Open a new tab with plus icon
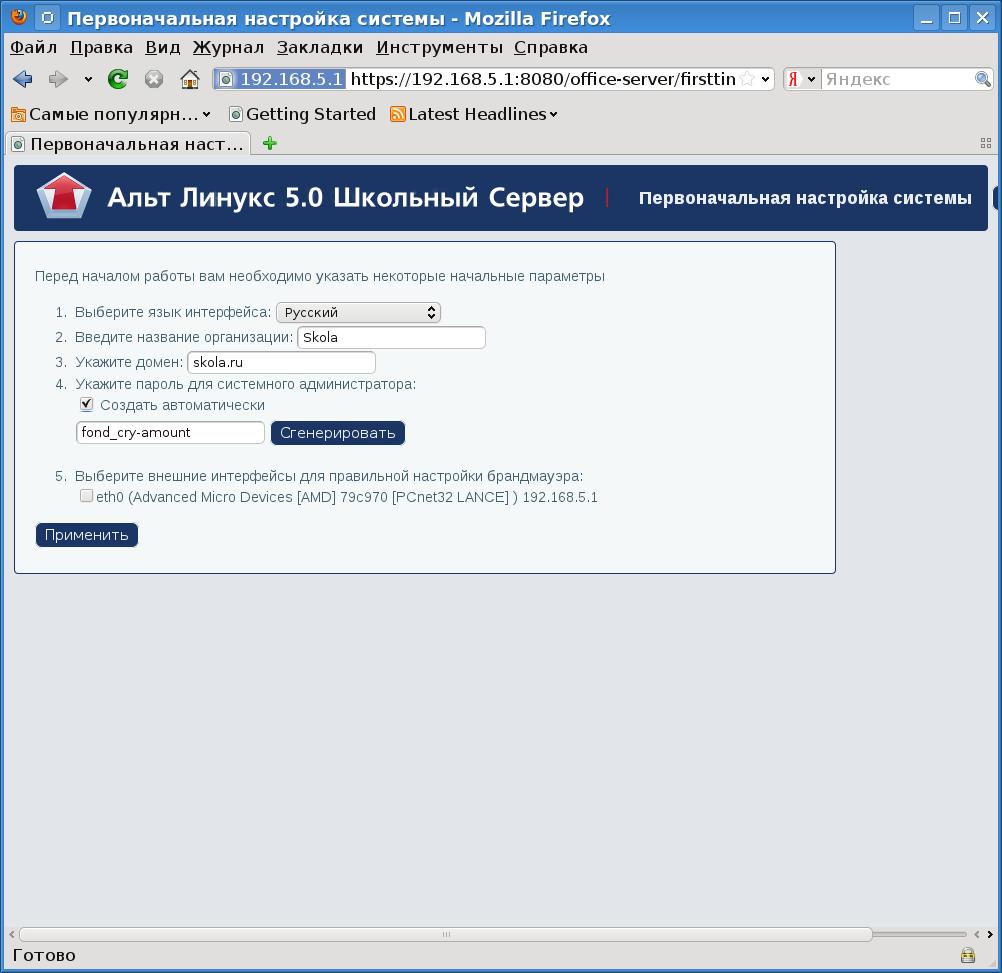1002x973 pixels. coord(269,143)
